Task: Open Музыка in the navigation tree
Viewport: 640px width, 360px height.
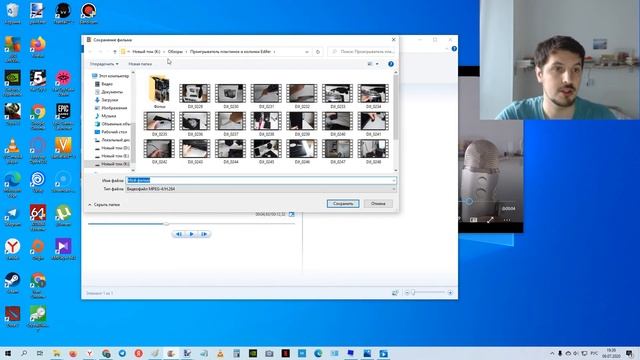Action: [x=106, y=116]
